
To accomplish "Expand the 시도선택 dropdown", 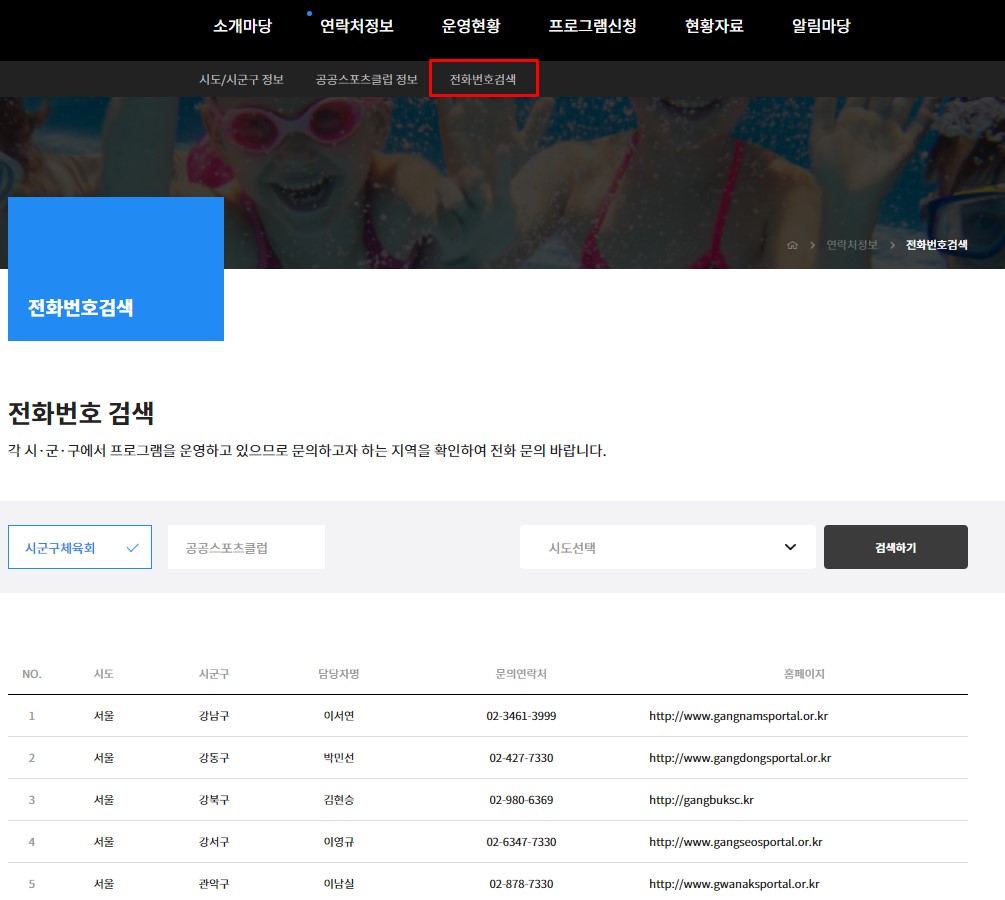I will pos(667,547).
